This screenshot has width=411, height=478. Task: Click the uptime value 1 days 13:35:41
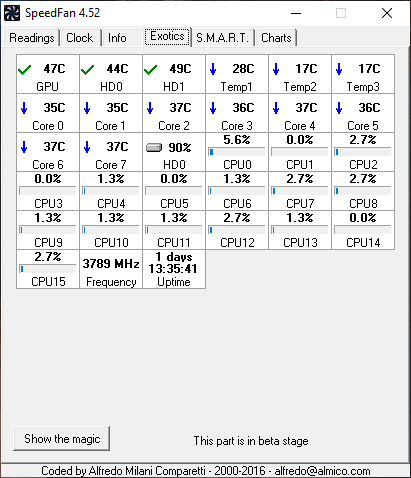(173, 263)
